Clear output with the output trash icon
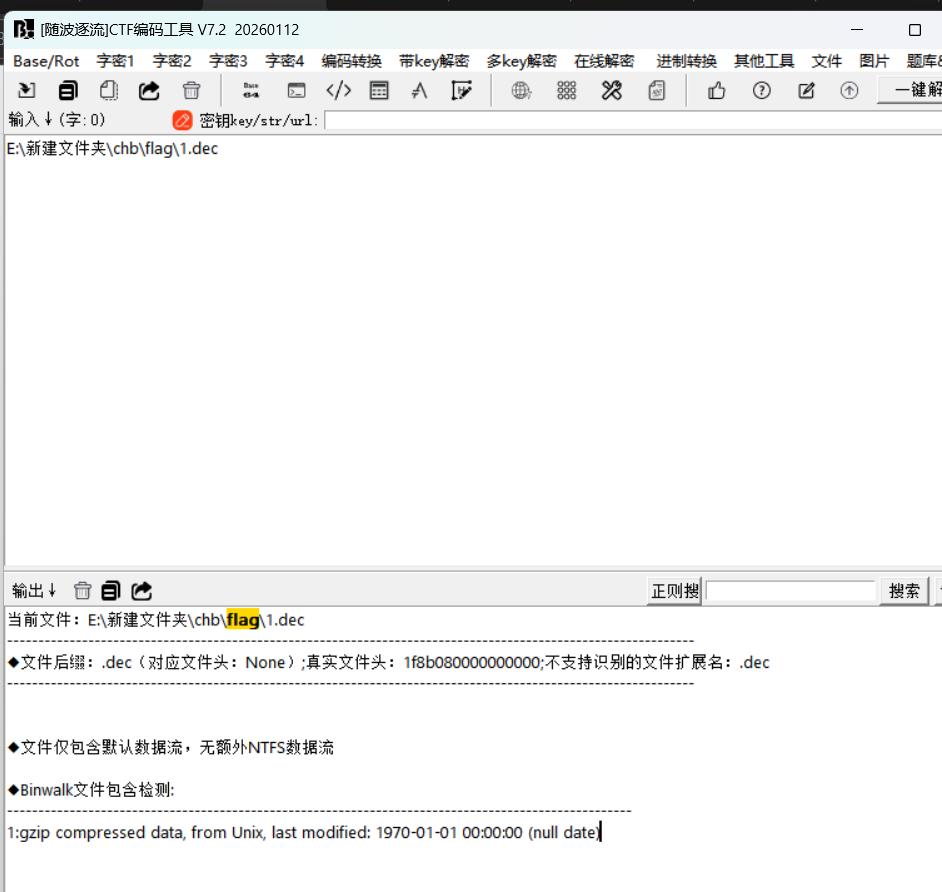 pos(83,591)
